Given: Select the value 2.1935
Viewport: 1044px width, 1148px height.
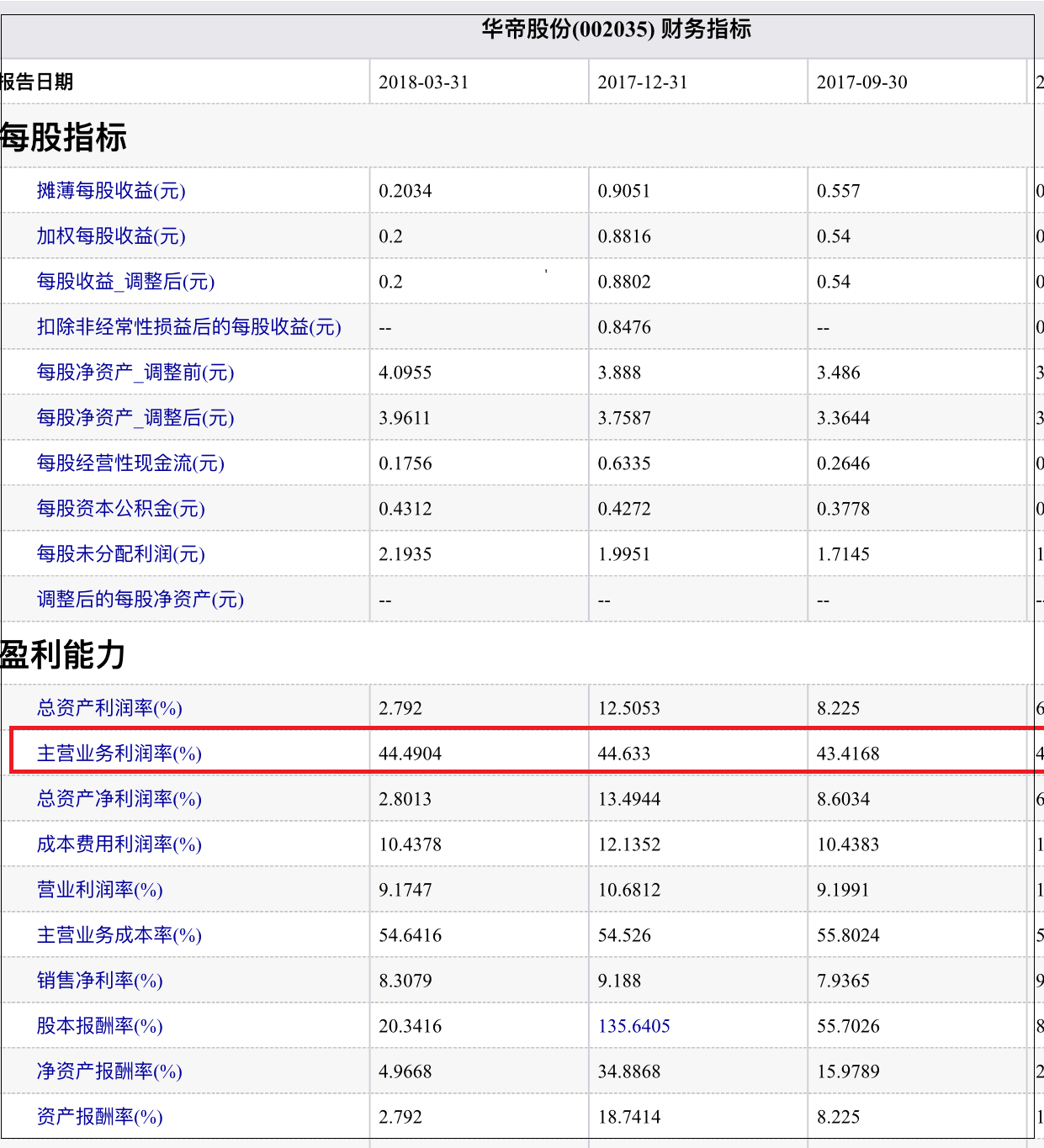Looking at the screenshot, I should pyautogui.click(x=405, y=554).
